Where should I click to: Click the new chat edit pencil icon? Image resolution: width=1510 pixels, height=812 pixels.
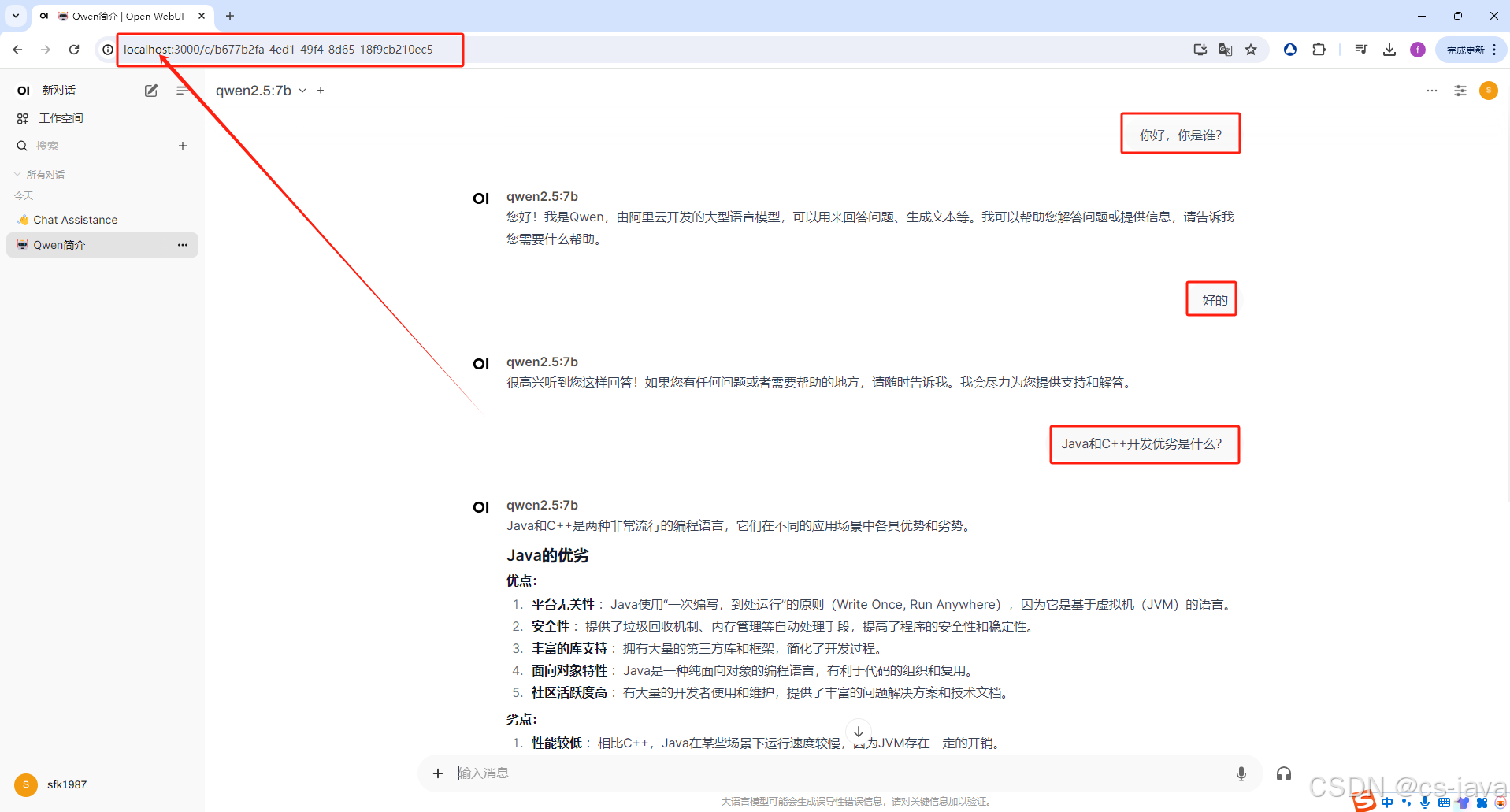pos(151,91)
